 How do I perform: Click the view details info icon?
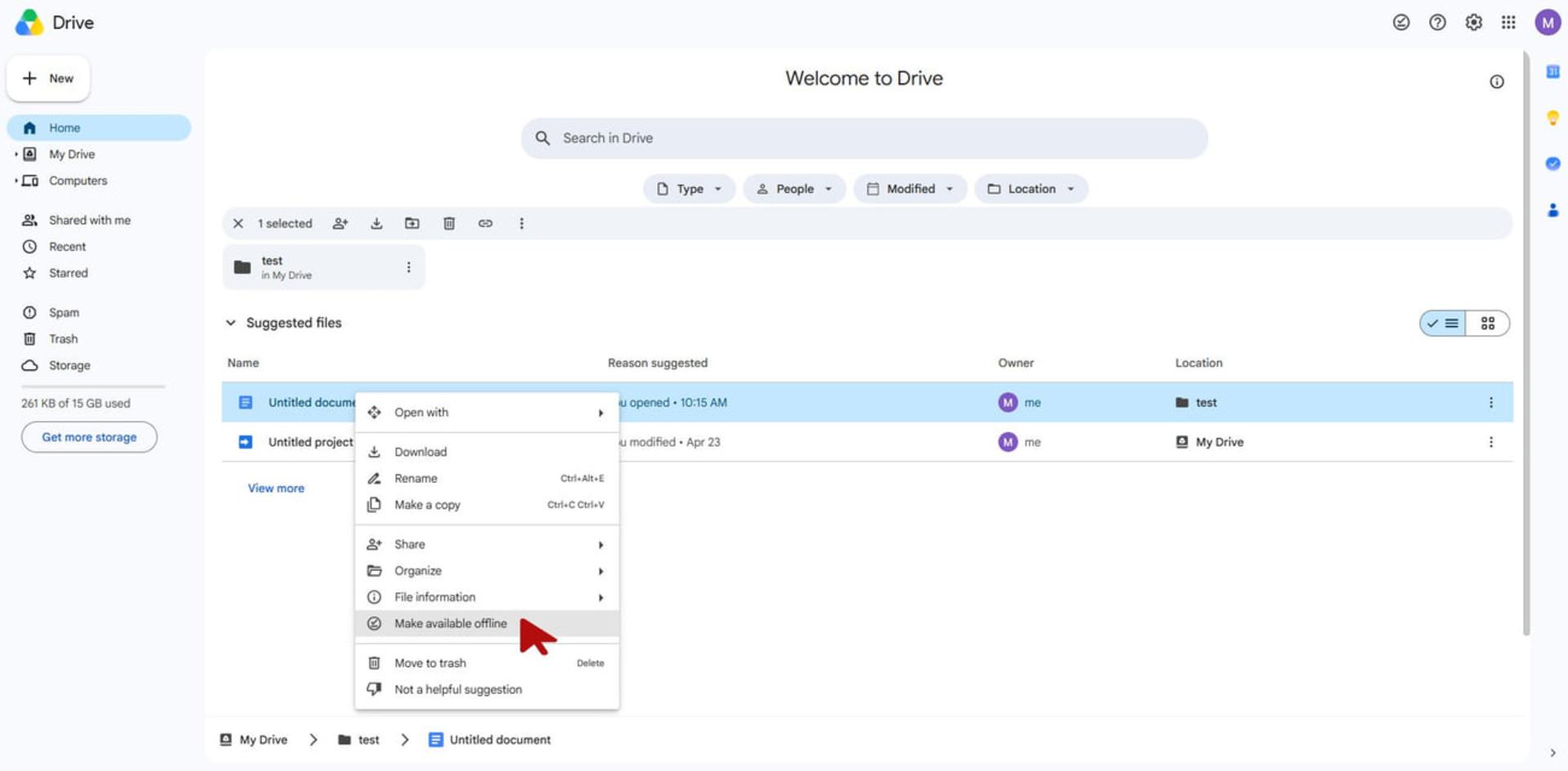pyautogui.click(x=1496, y=82)
